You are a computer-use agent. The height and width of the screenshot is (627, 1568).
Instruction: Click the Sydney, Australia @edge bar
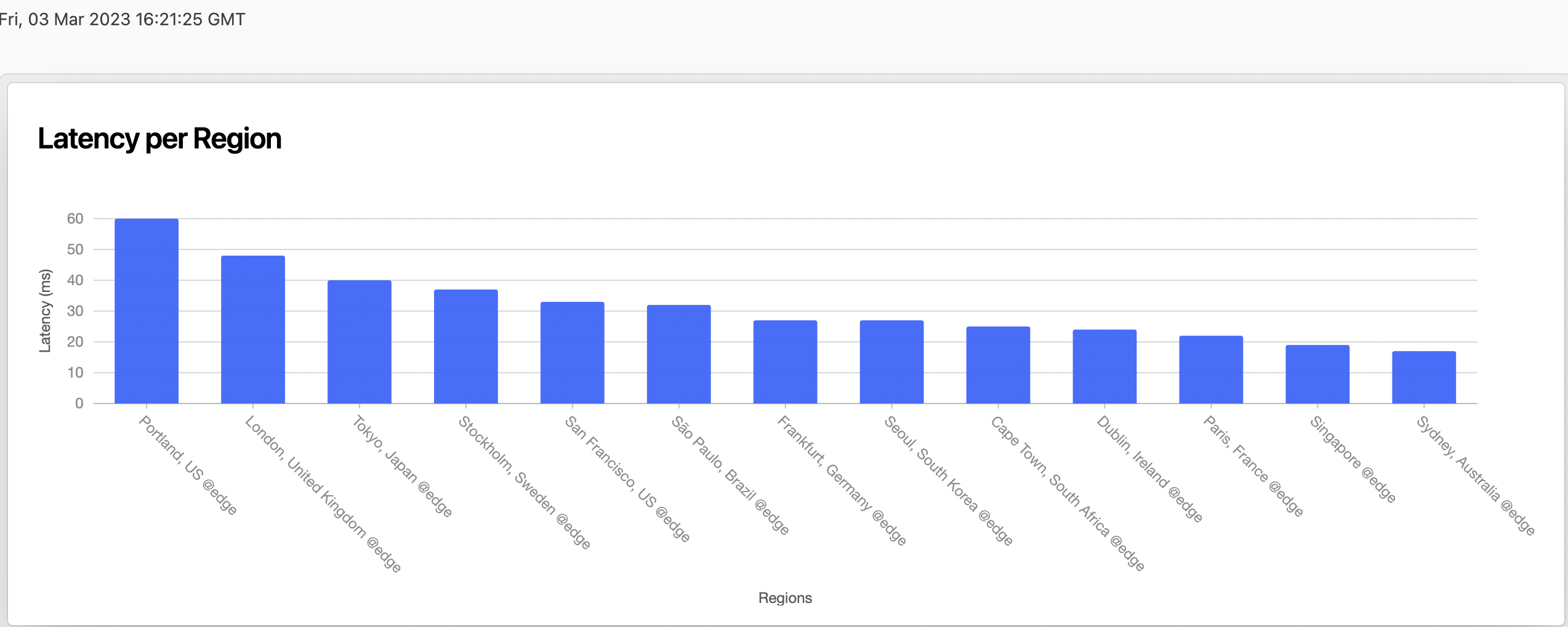(x=1424, y=378)
